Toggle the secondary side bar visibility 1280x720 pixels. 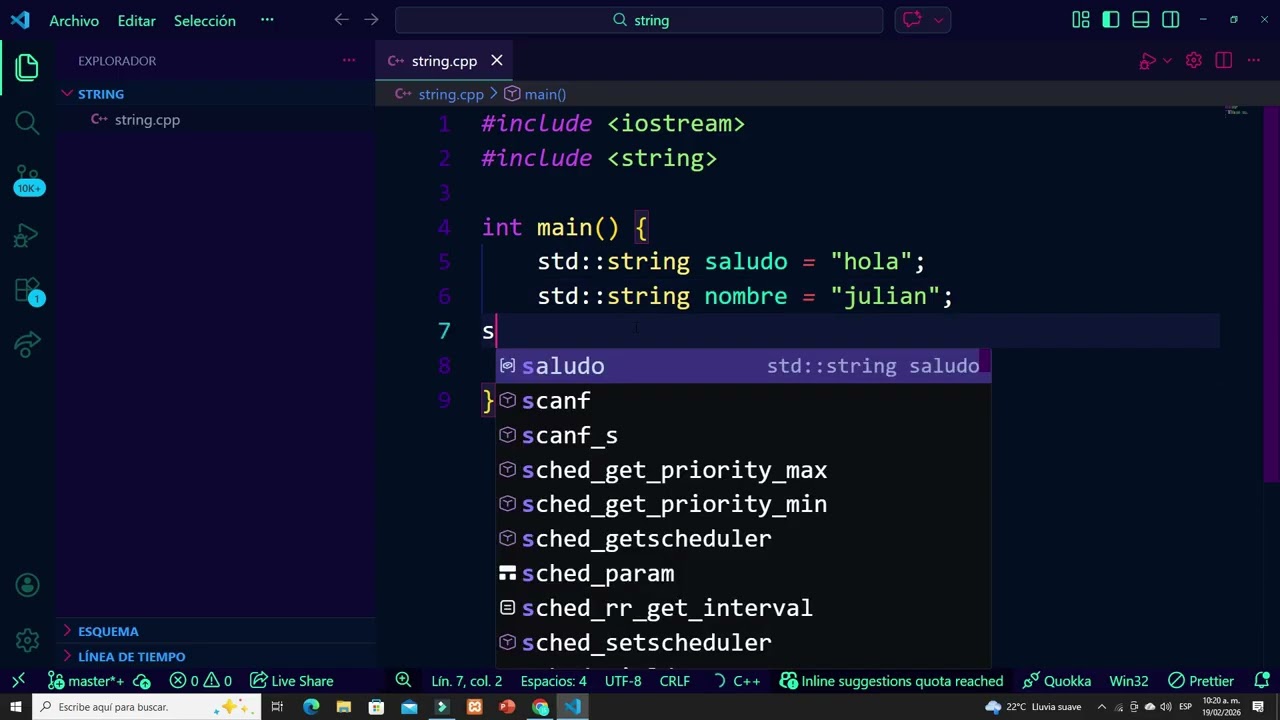(x=1171, y=20)
